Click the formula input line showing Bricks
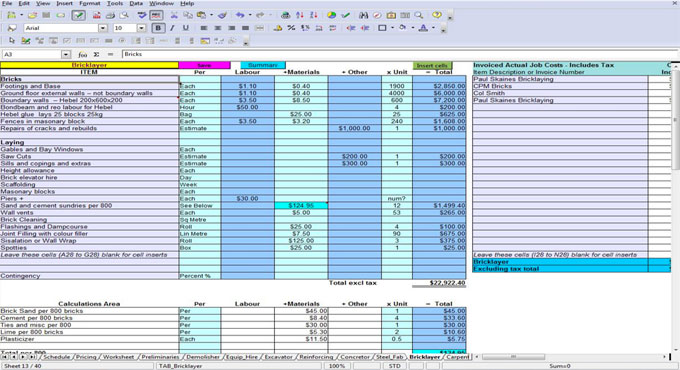Viewport: 680px width, 370px height. coord(399,55)
